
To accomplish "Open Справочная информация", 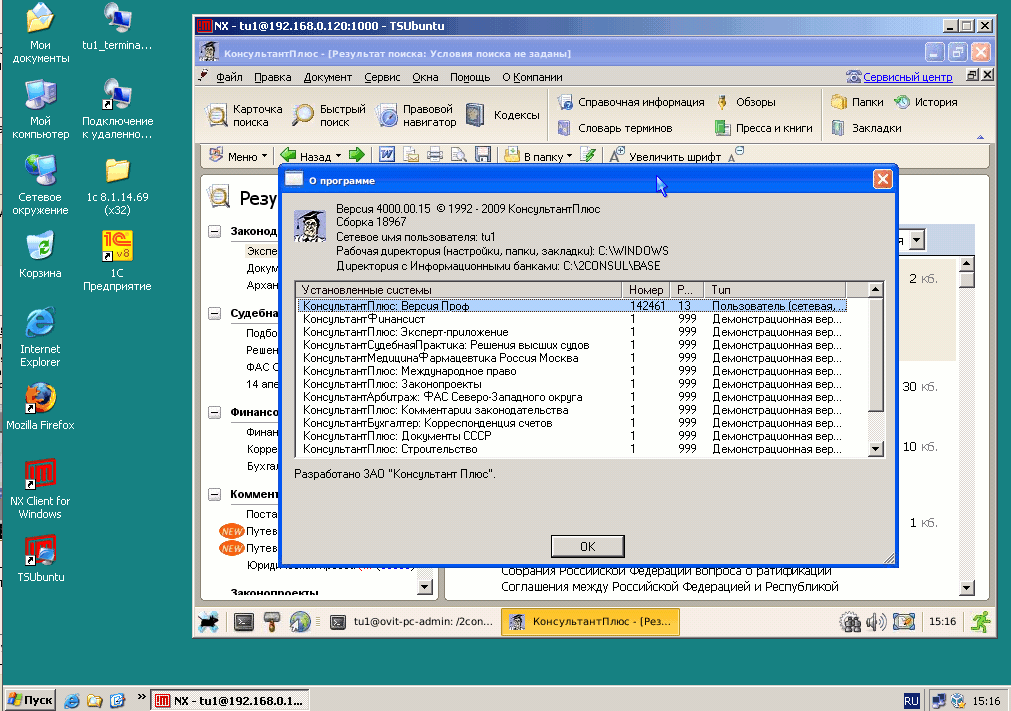I will [631, 102].
